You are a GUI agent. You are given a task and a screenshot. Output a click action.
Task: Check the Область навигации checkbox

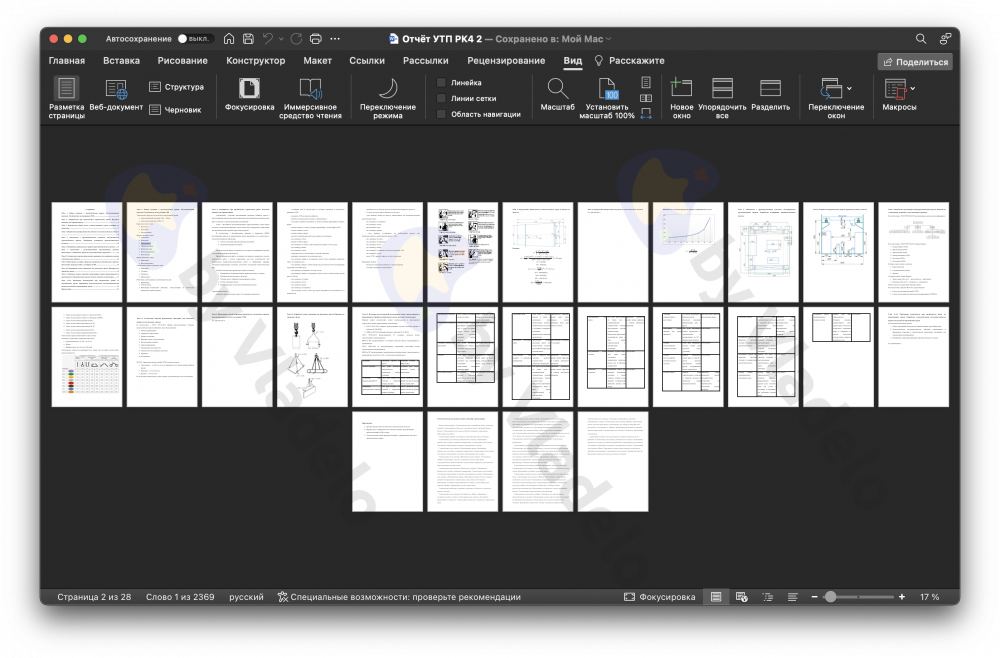click(441, 114)
